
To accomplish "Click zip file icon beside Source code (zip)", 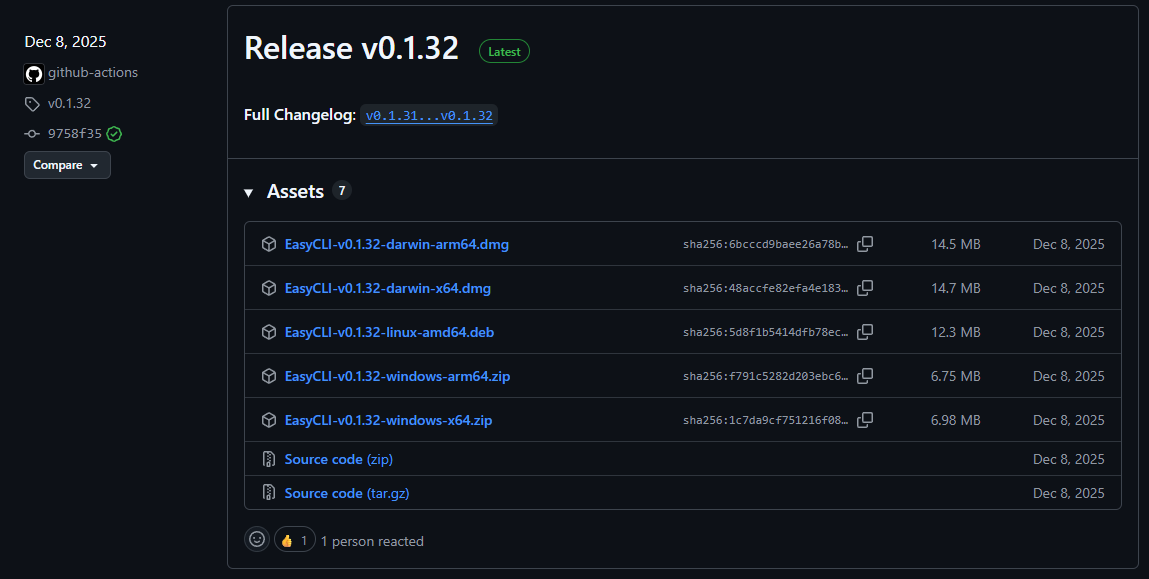I will click(269, 459).
